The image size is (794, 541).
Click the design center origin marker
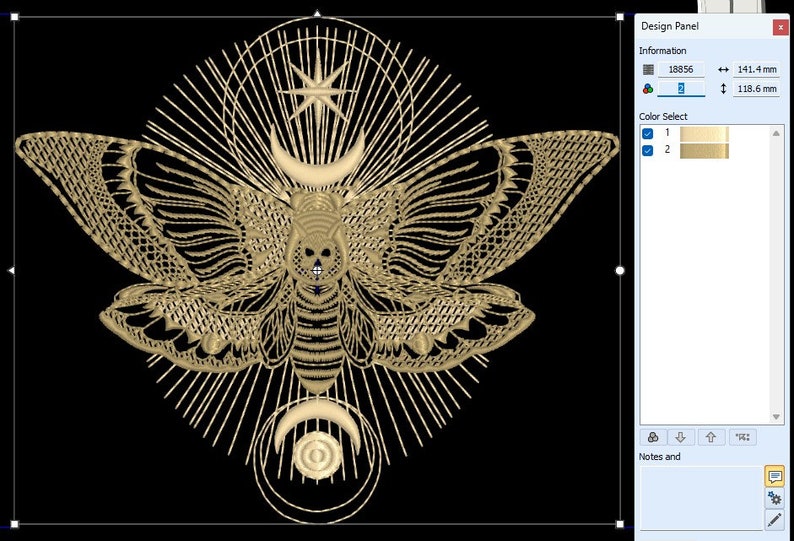(x=317, y=270)
